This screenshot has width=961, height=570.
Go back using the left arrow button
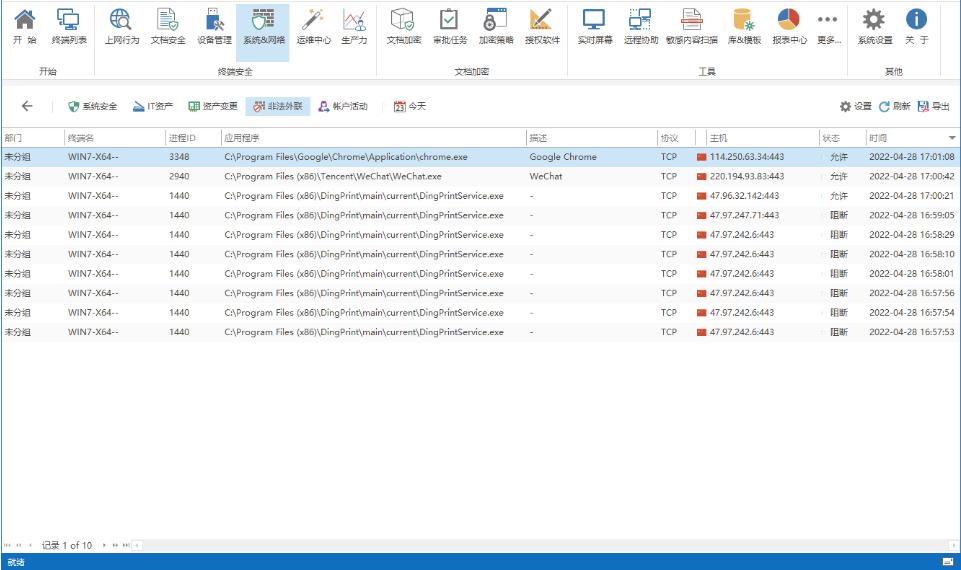click(x=27, y=106)
